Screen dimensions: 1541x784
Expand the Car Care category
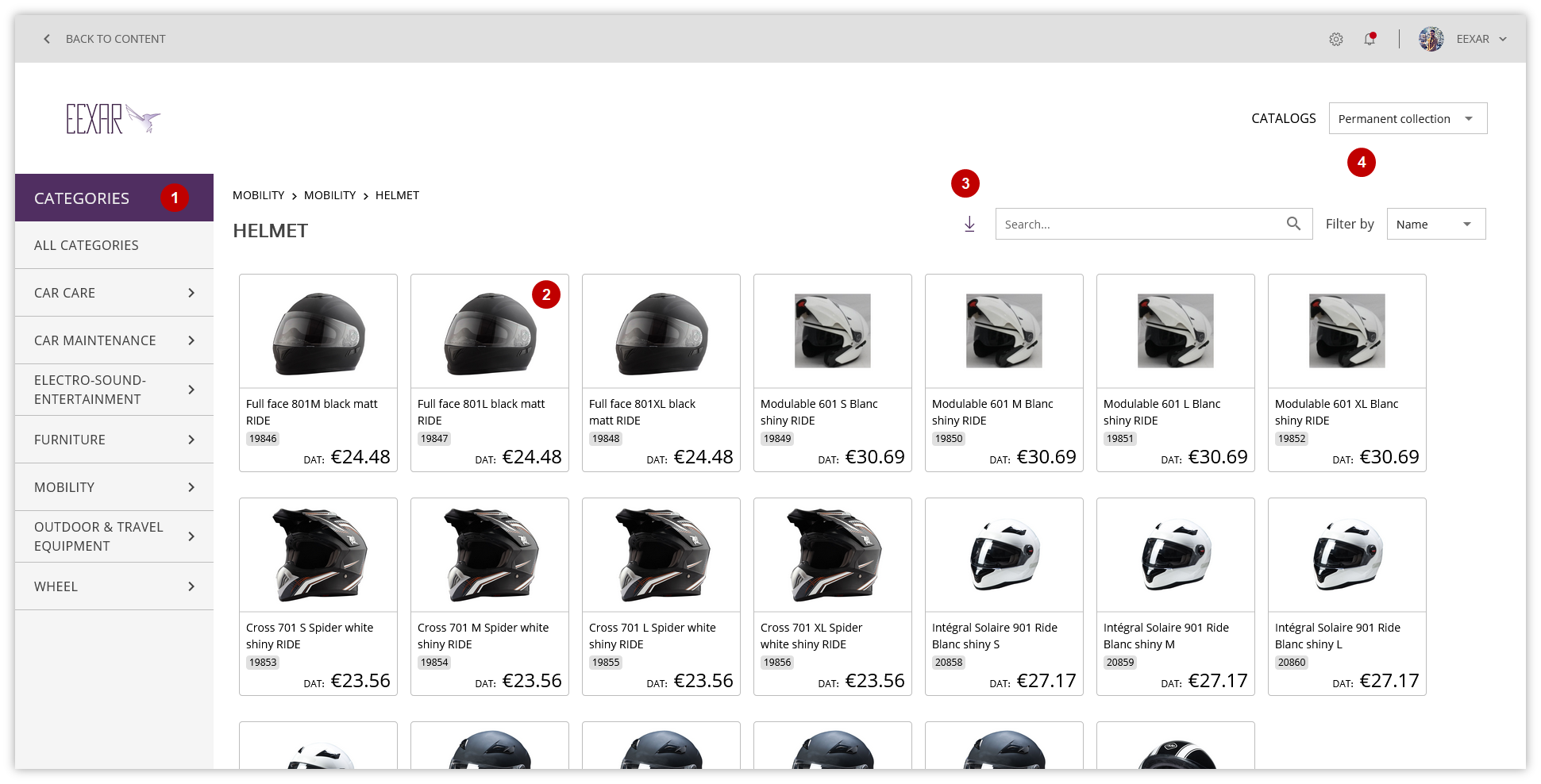pyautogui.click(x=191, y=293)
